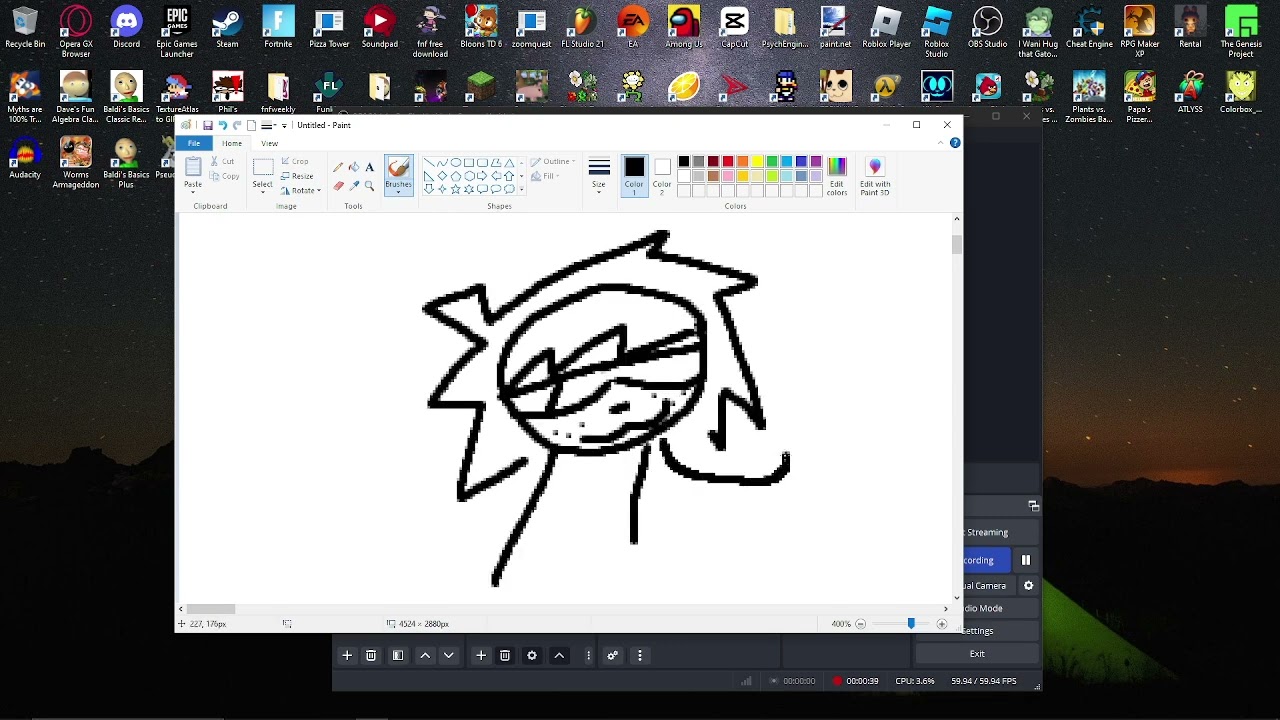The height and width of the screenshot is (720, 1280).
Task: Activate Color 1 foreground selector
Action: (x=634, y=176)
